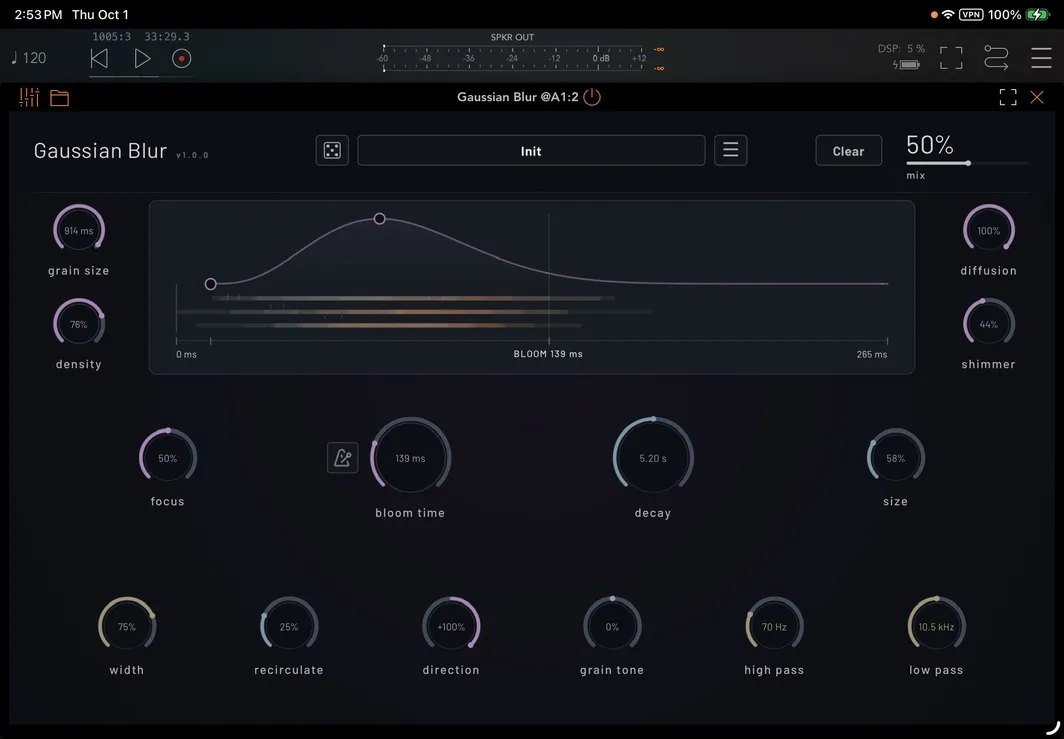Click the device battery icon under DSP
This screenshot has height=739, width=1064.
coord(906,65)
